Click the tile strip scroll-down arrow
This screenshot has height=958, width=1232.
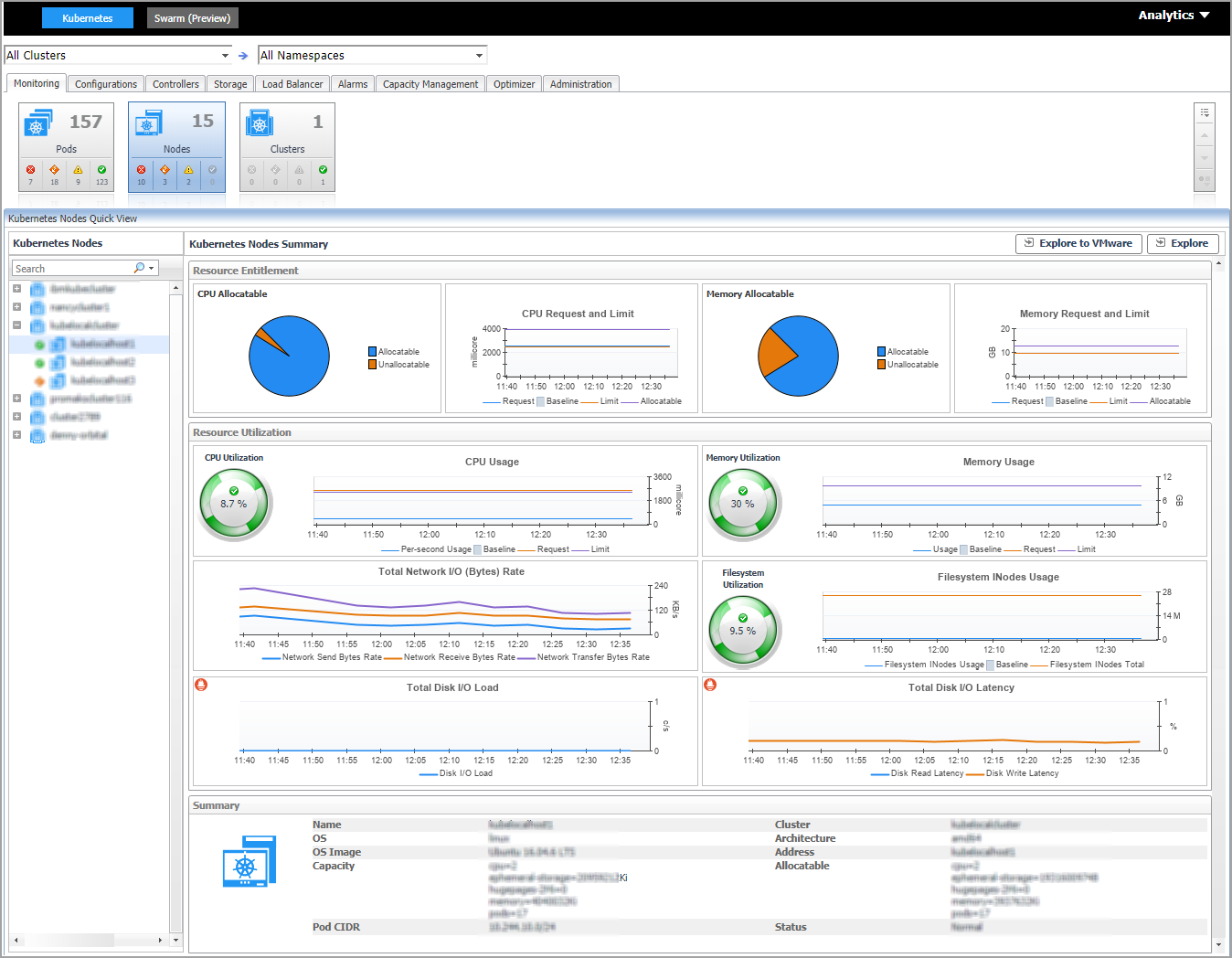(1205, 157)
